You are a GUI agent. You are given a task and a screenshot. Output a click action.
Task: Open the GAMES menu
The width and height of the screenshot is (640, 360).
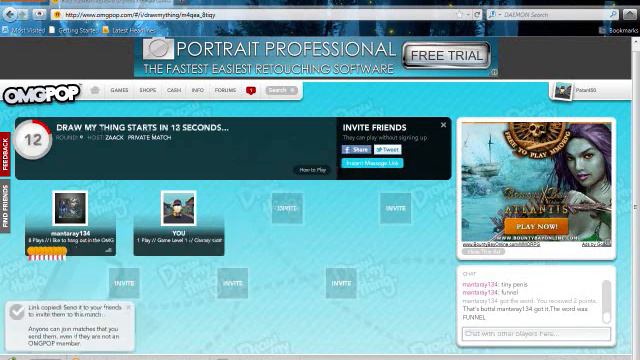tap(119, 90)
